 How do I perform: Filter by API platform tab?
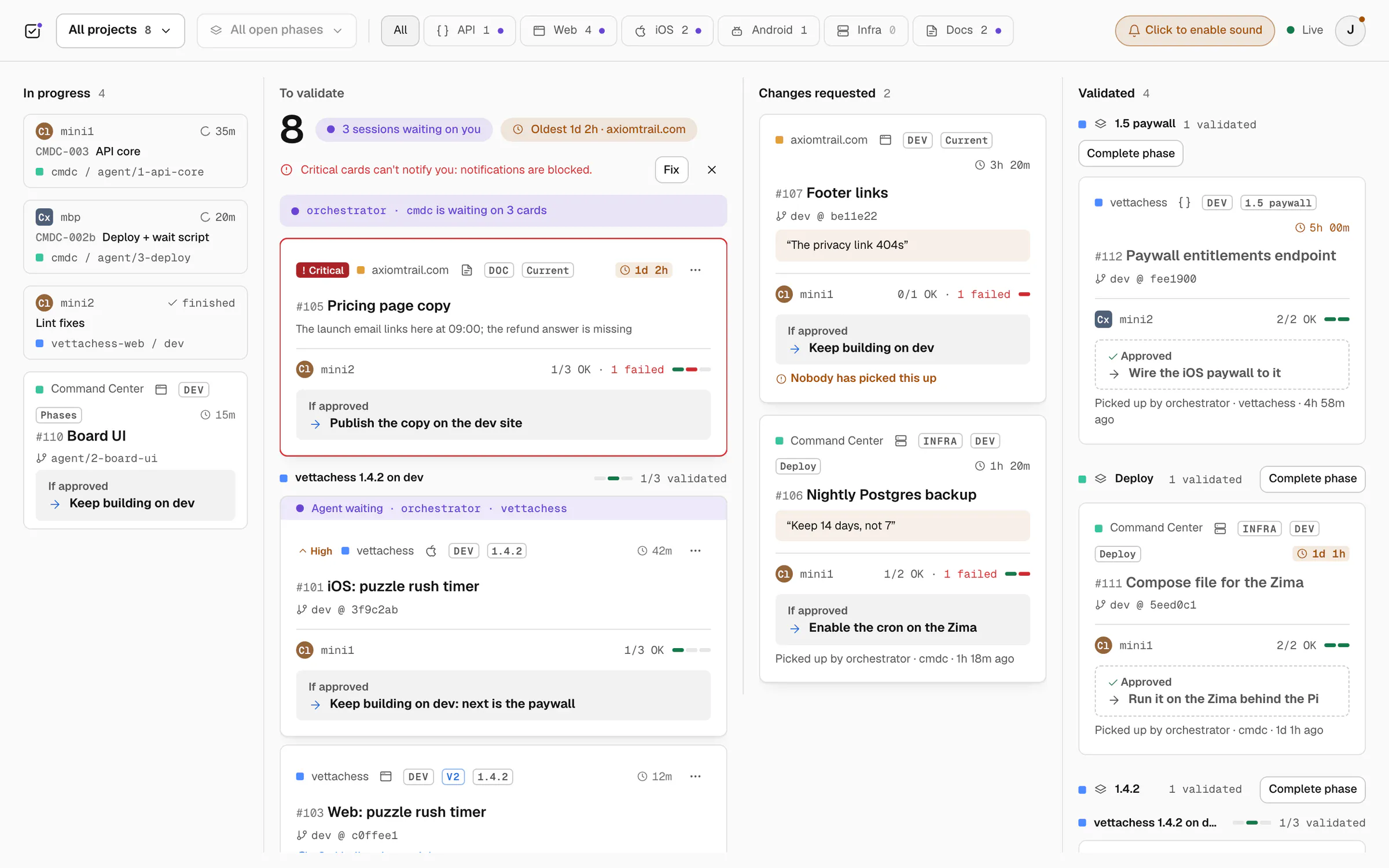point(469,30)
